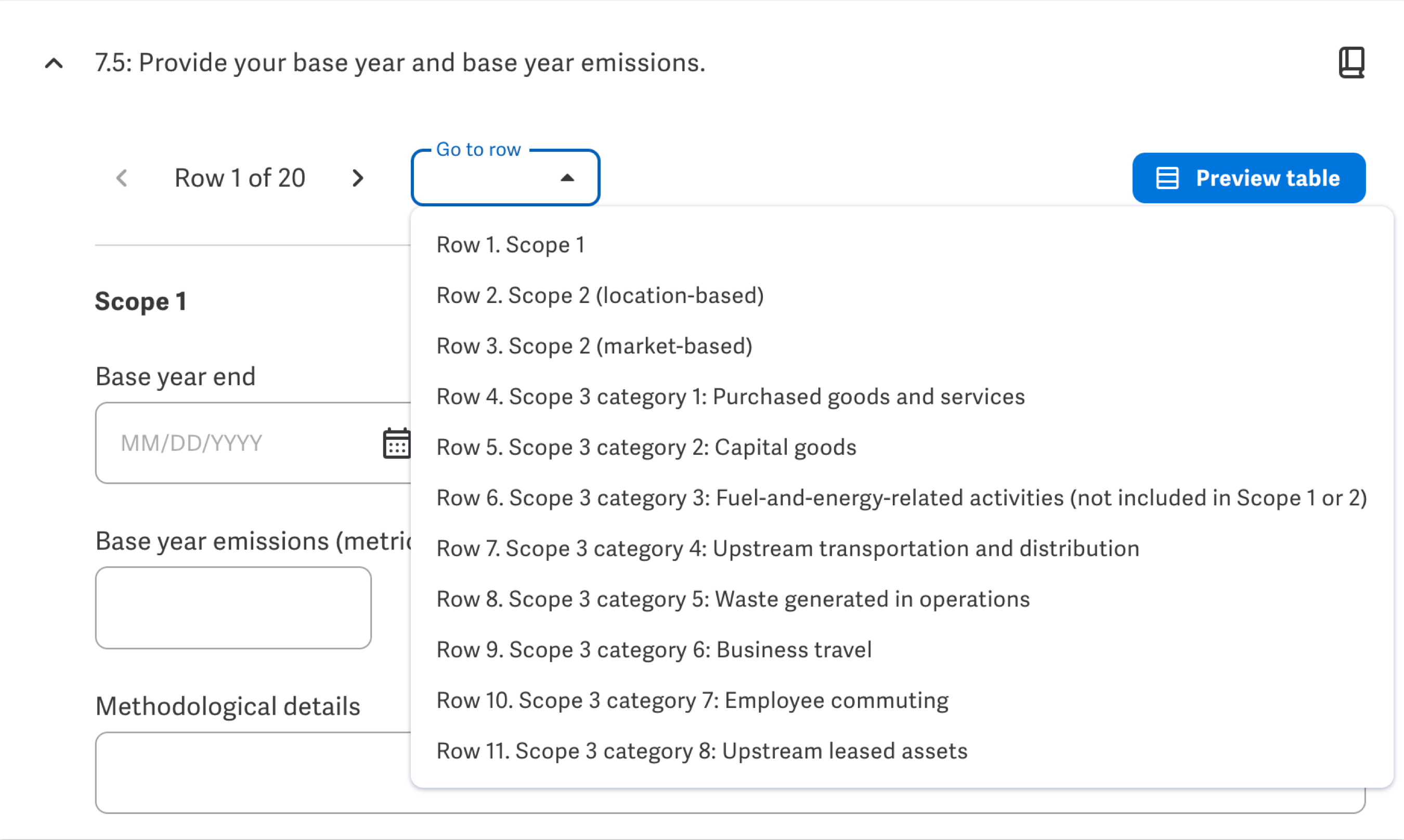Select Row 11 Upstream leased assets

point(901,751)
